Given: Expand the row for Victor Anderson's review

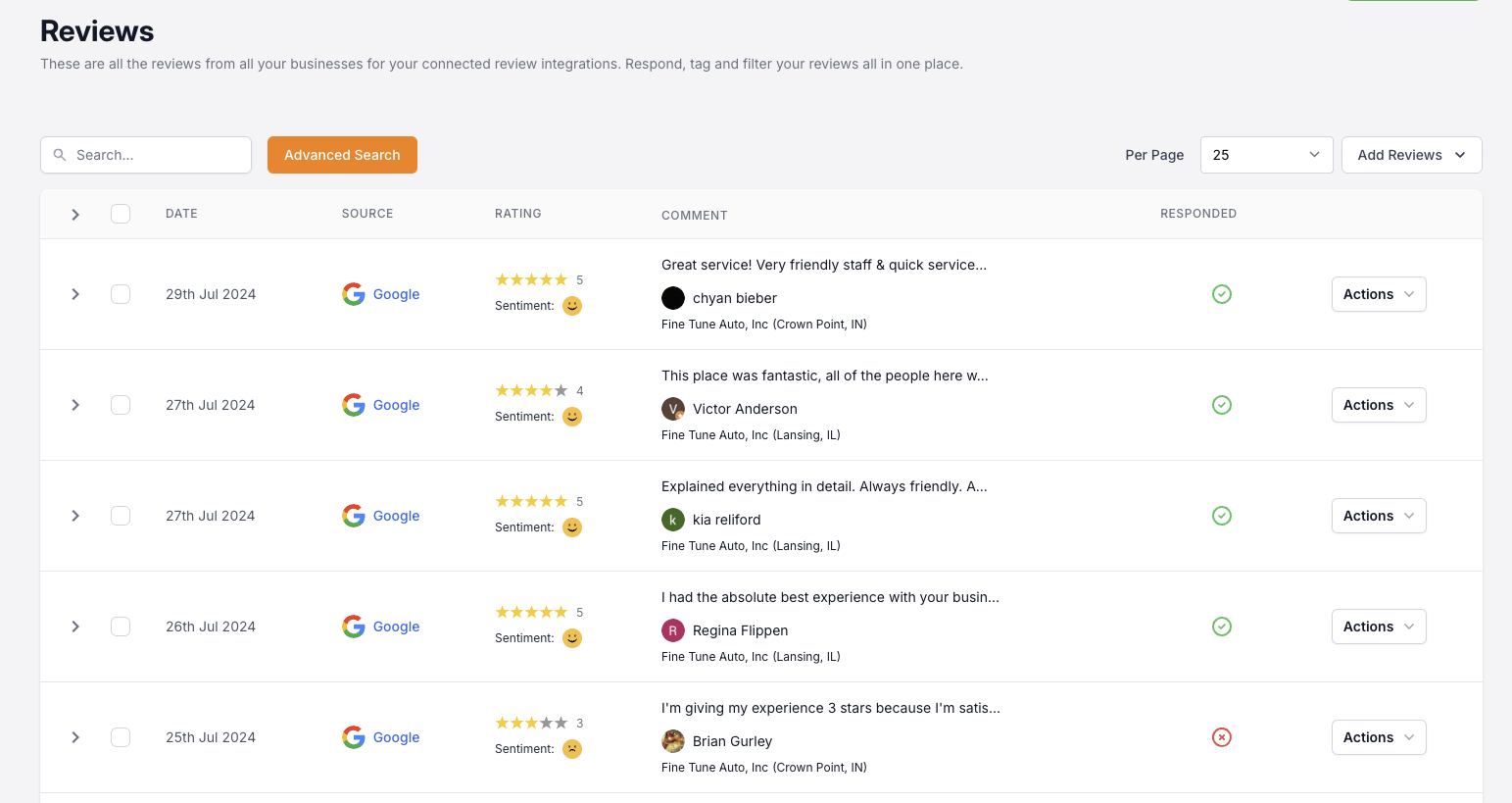Looking at the screenshot, I should [x=75, y=405].
